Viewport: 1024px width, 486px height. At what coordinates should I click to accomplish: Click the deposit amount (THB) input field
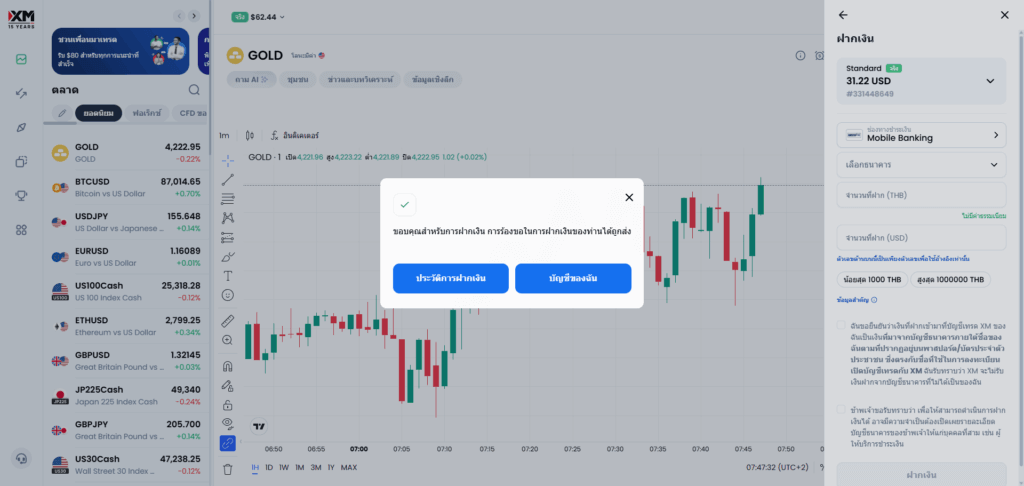pos(921,195)
